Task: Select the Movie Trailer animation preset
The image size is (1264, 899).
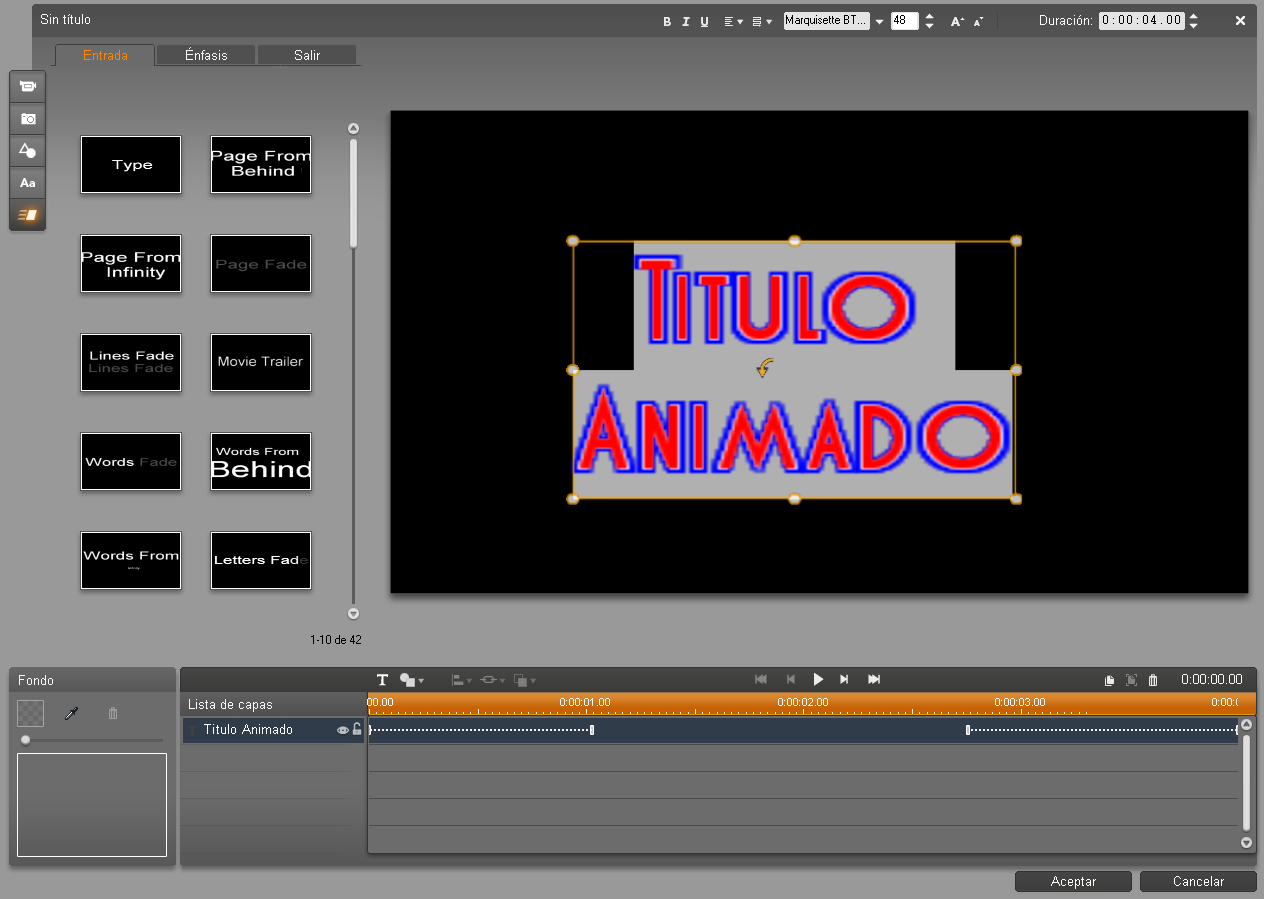Action: click(261, 362)
